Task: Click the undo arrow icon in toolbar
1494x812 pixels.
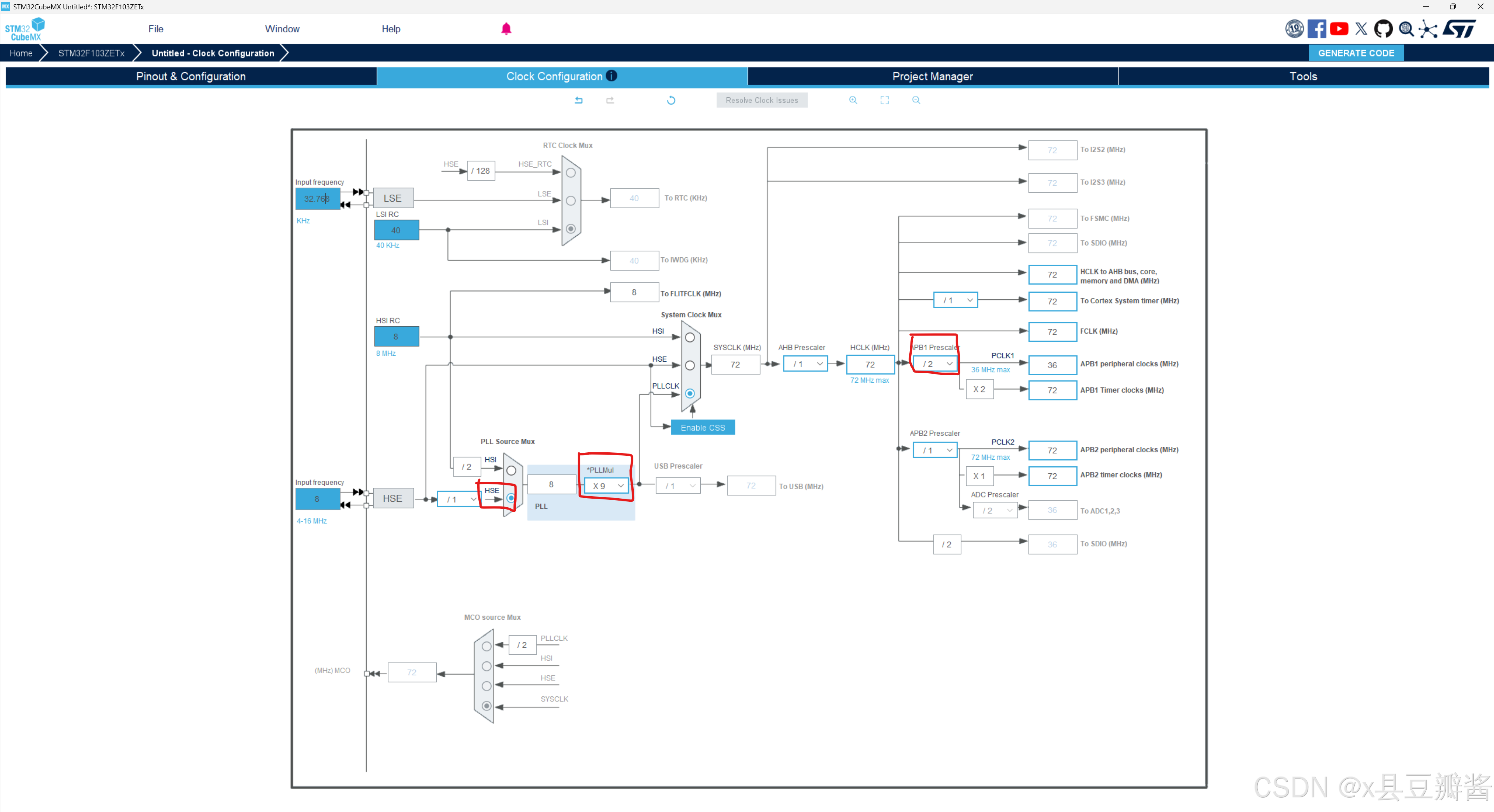Action: [578, 100]
